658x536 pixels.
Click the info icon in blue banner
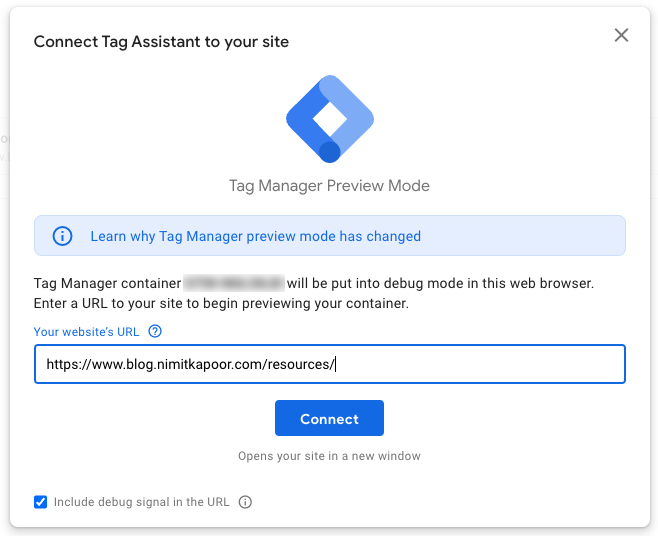pos(62,236)
